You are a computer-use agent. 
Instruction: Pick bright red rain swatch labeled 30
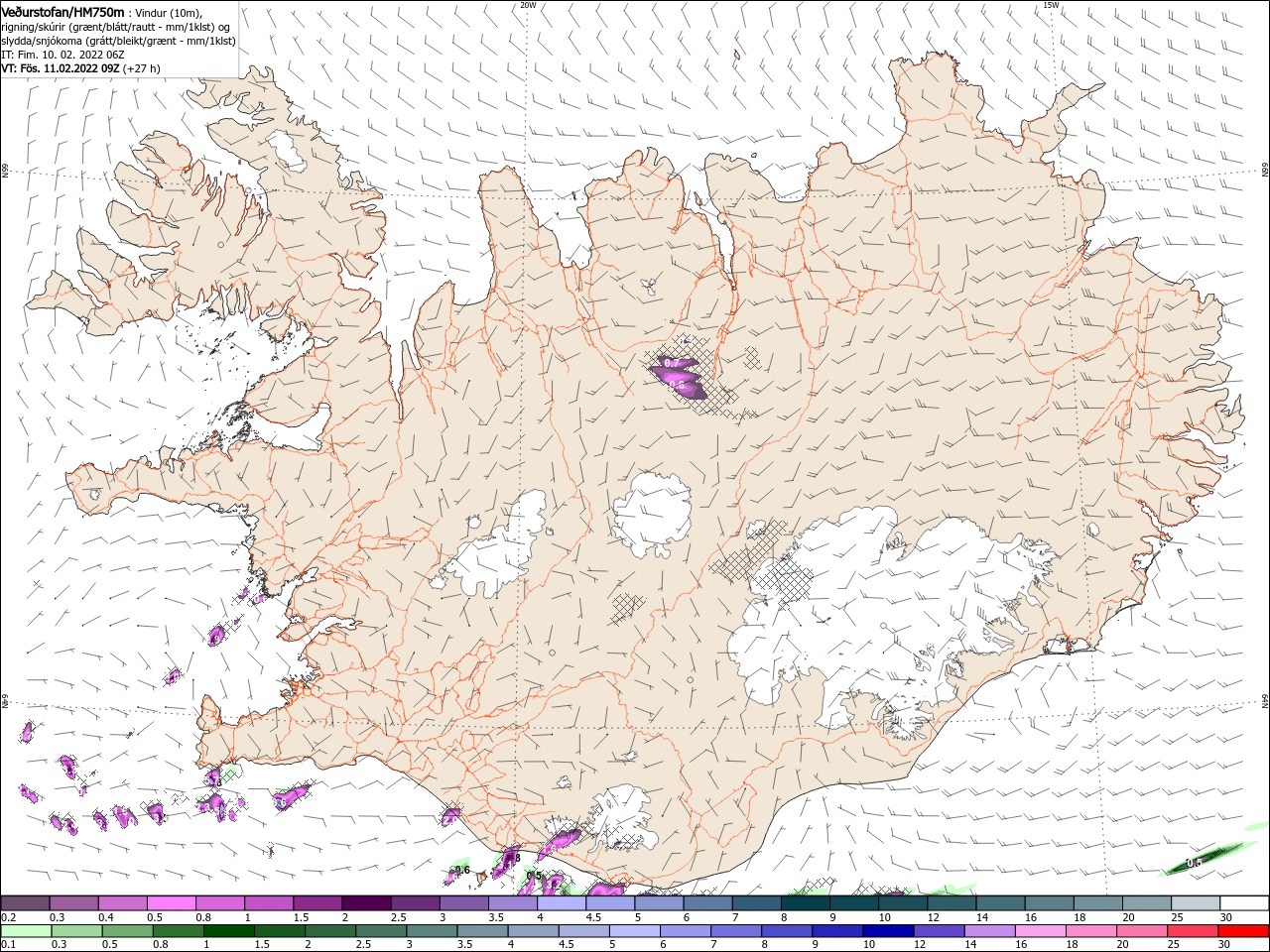click(x=1242, y=931)
